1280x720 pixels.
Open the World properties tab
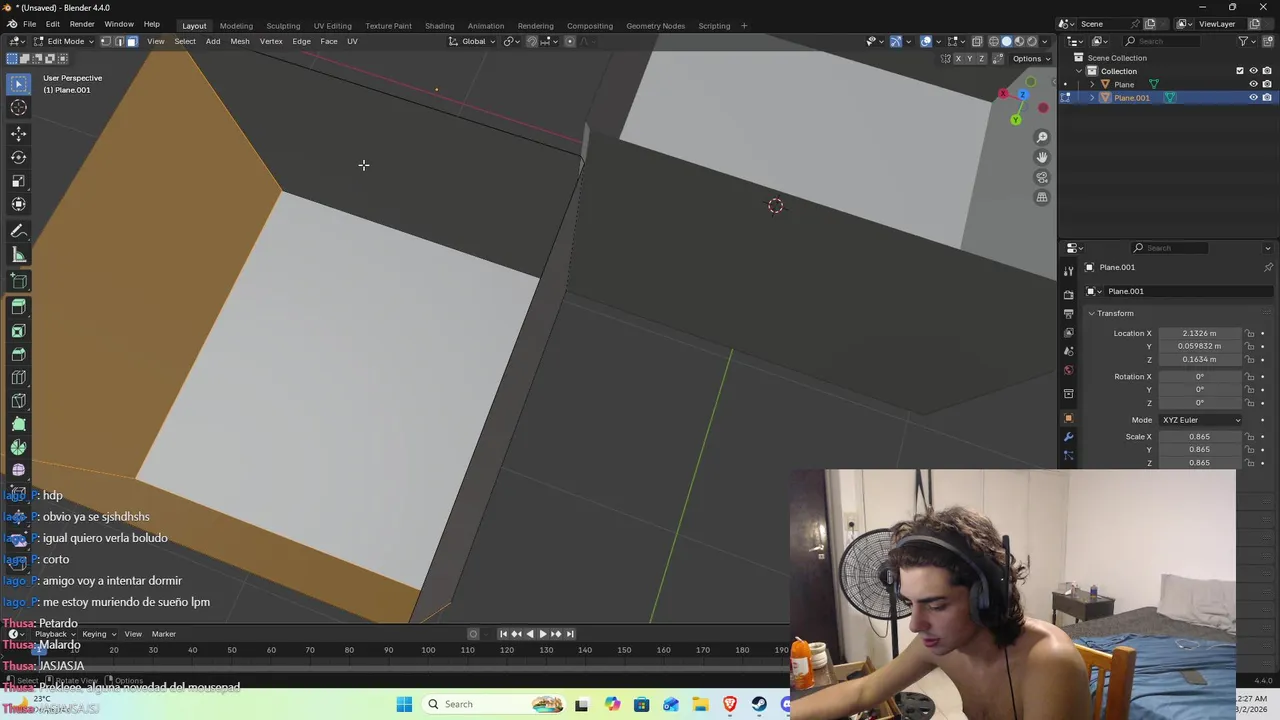[1068, 370]
